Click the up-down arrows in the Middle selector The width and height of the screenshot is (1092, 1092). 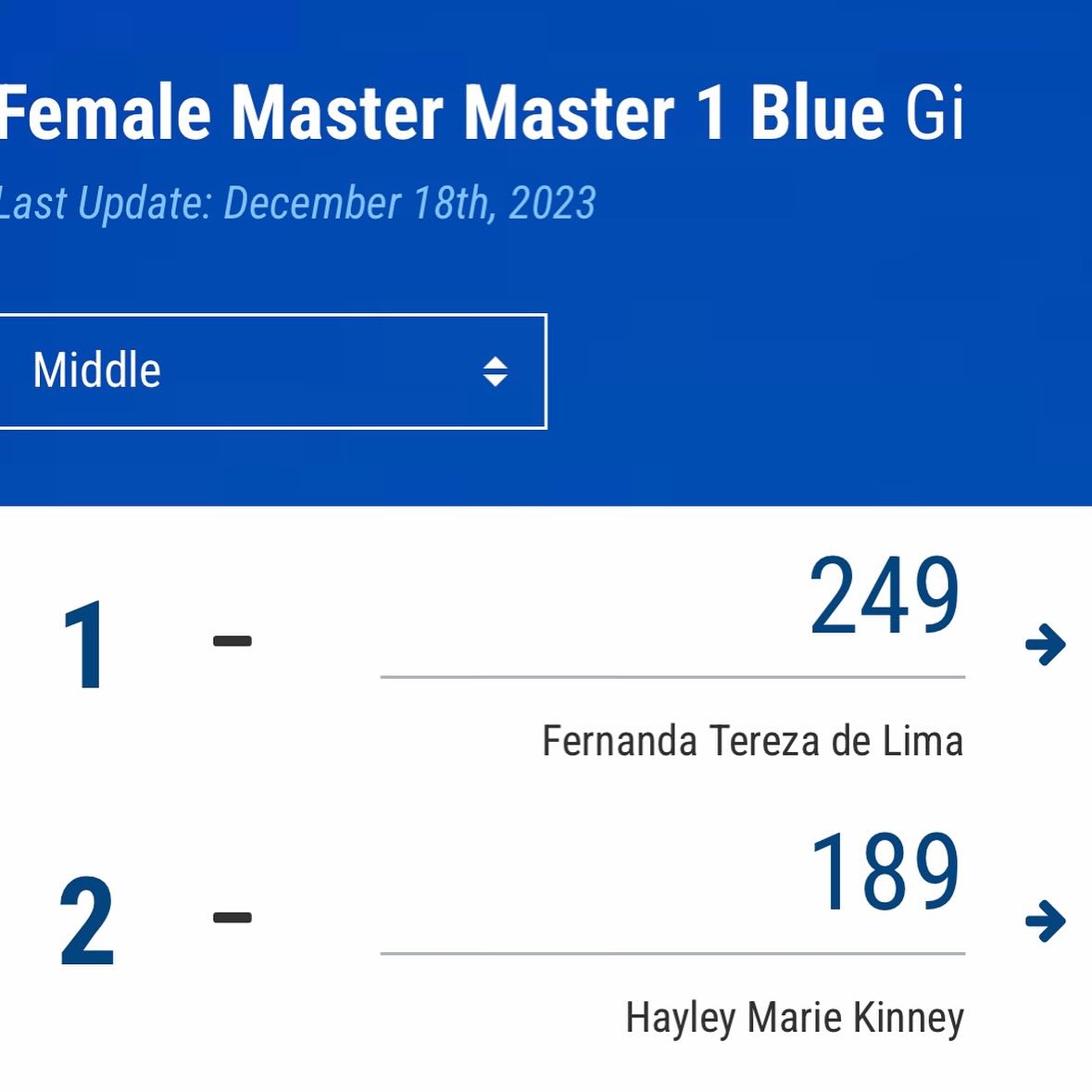coord(496,371)
